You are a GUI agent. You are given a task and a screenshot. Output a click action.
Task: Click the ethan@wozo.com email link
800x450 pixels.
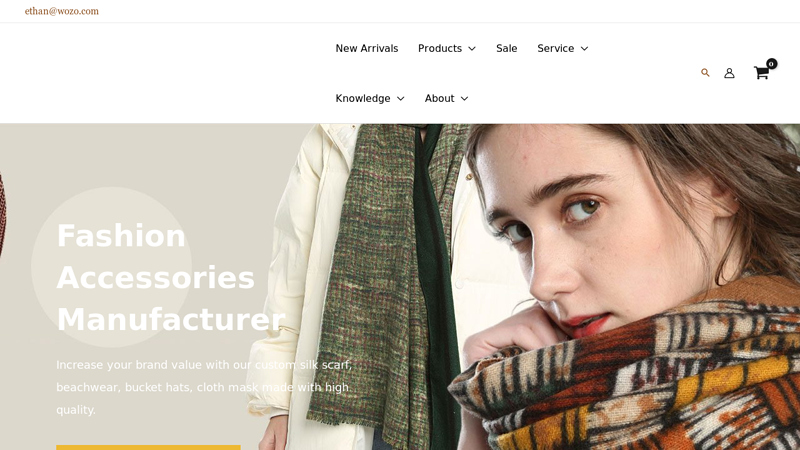62,11
